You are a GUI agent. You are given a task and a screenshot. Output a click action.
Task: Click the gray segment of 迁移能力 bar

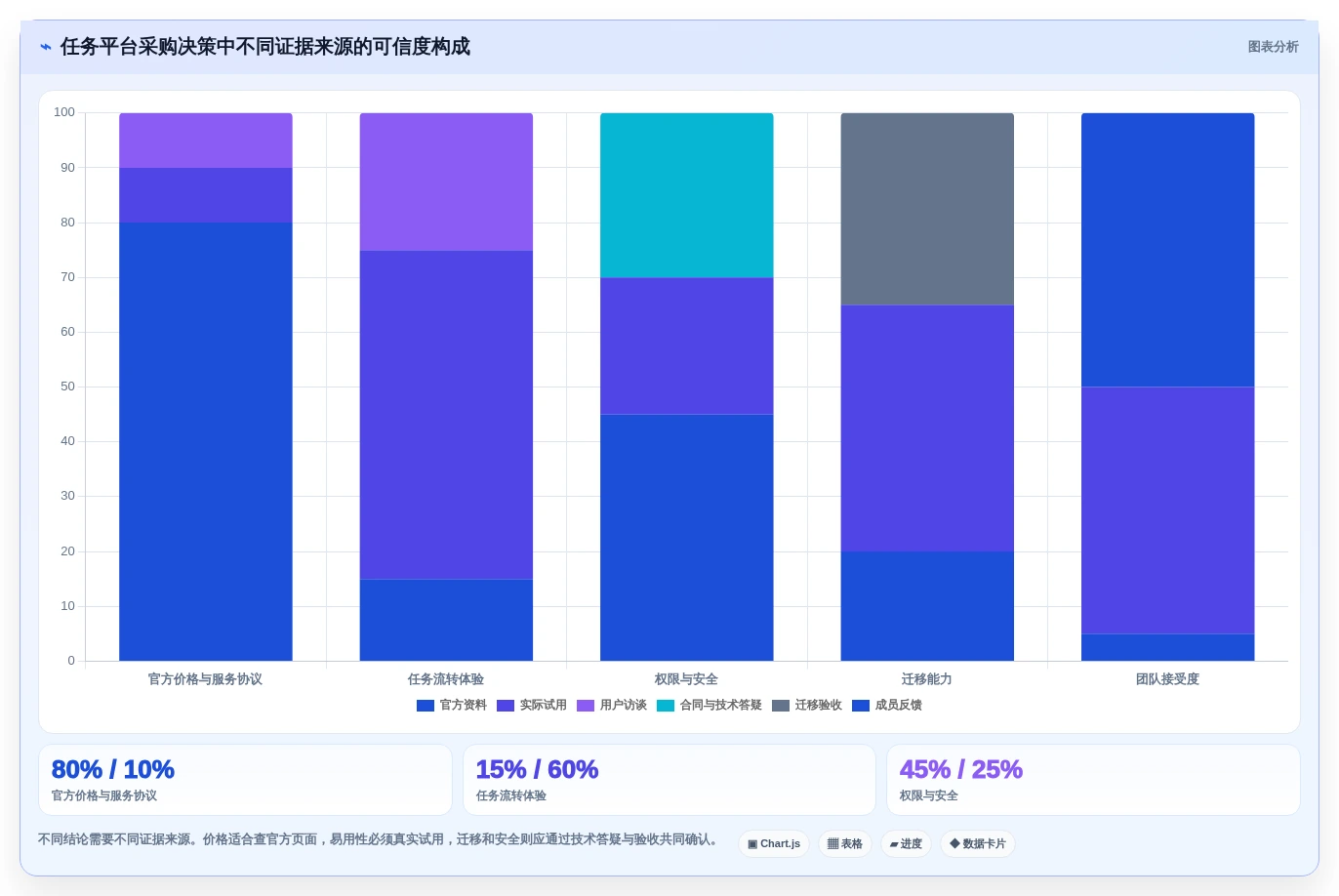927,209
